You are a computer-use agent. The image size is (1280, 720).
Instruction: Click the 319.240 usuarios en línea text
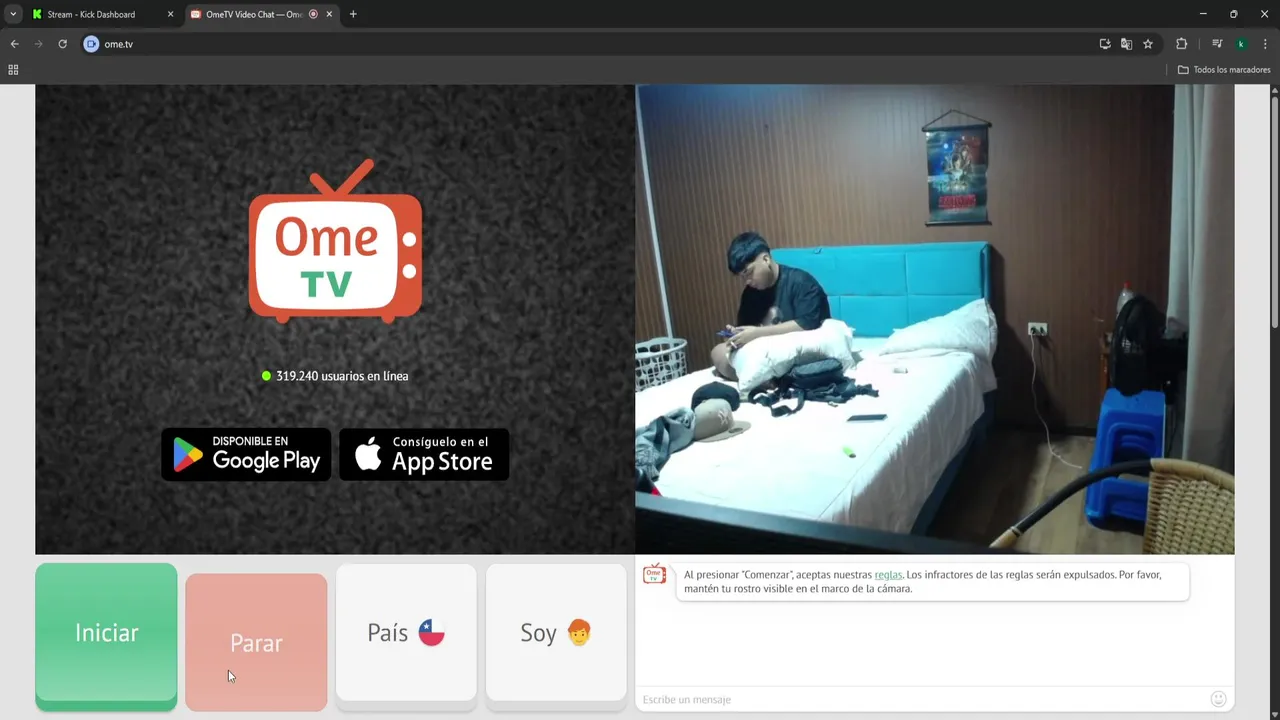pyautogui.click(x=342, y=376)
